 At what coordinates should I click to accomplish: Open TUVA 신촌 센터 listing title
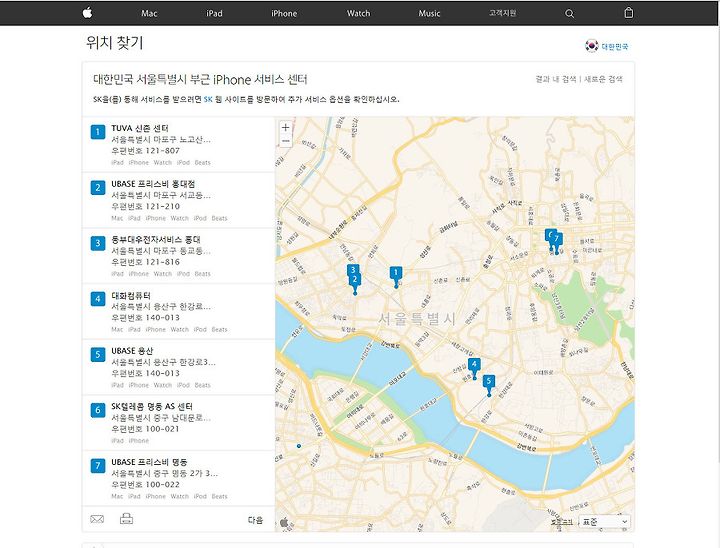point(140,128)
